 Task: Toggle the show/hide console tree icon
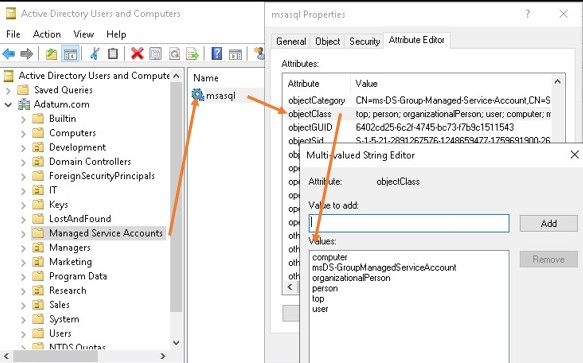[70, 54]
